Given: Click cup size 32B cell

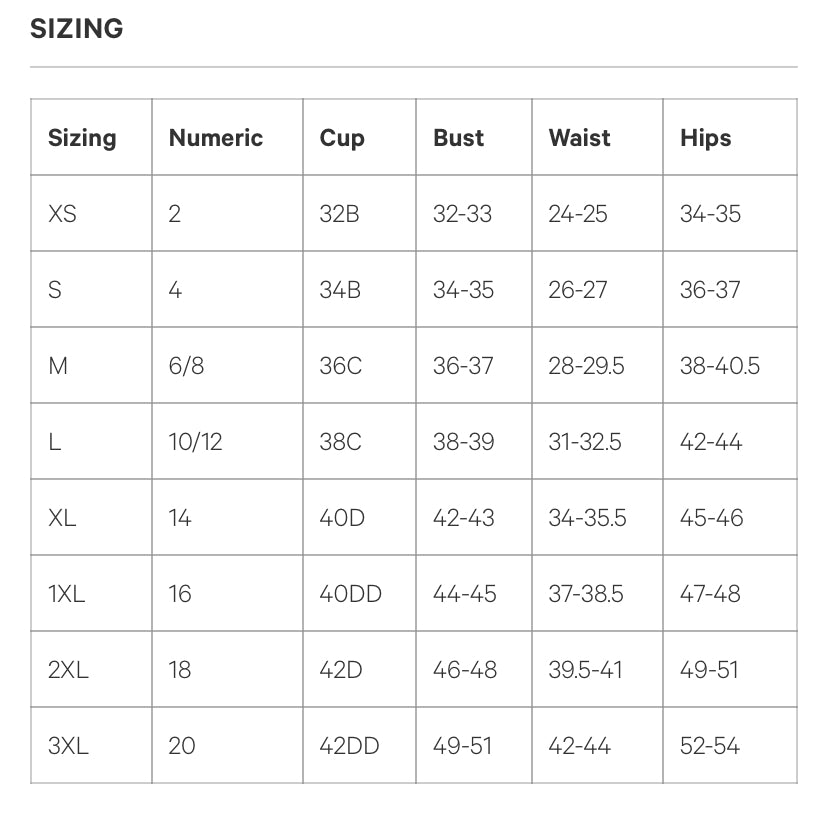Looking at the screenshot, I should click(x=340, y=214).
